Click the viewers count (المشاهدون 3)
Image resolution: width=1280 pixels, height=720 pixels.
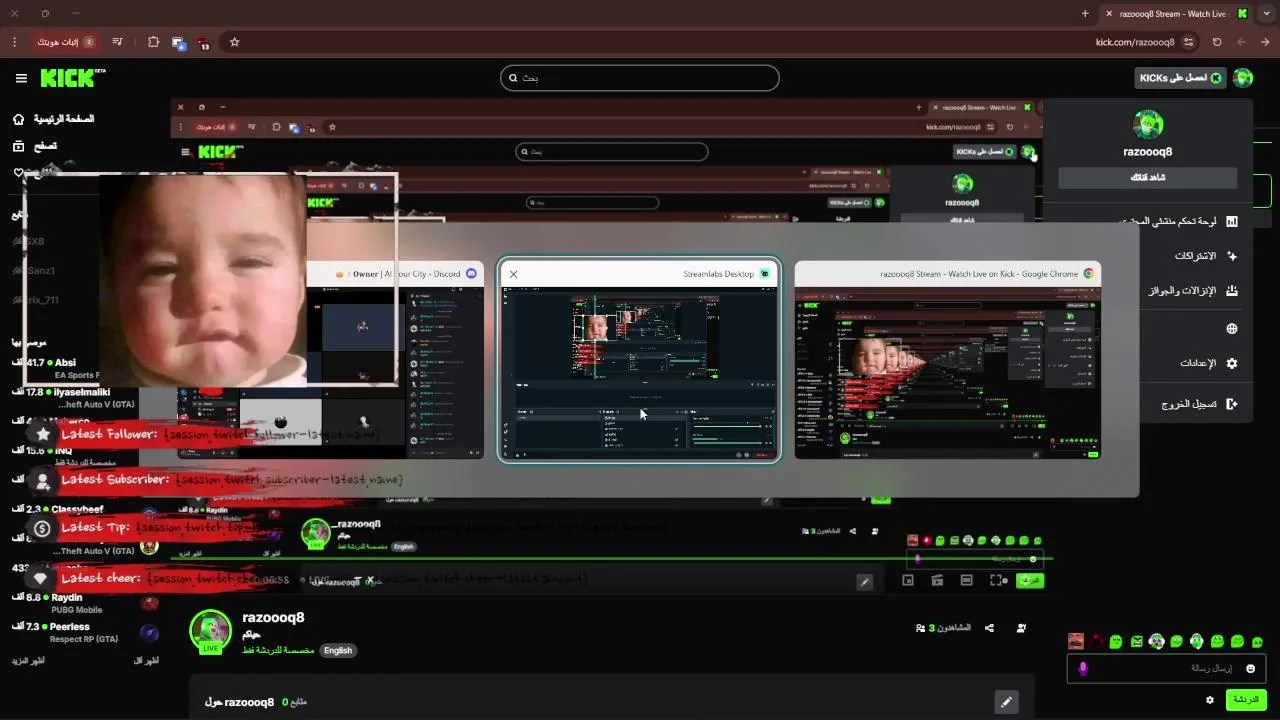pyautogui.click(x=943, y=628)
